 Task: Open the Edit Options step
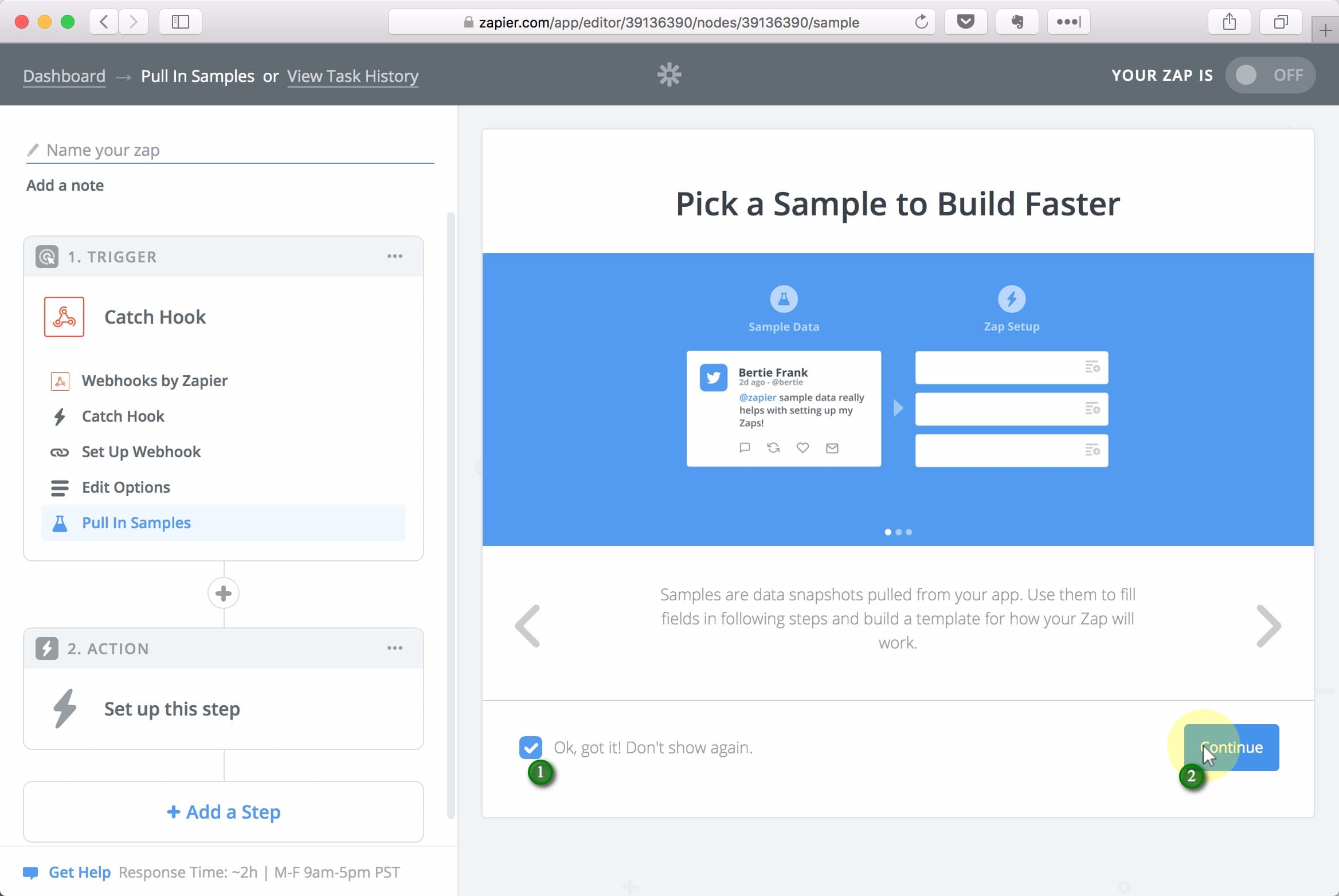coord(224,488)
